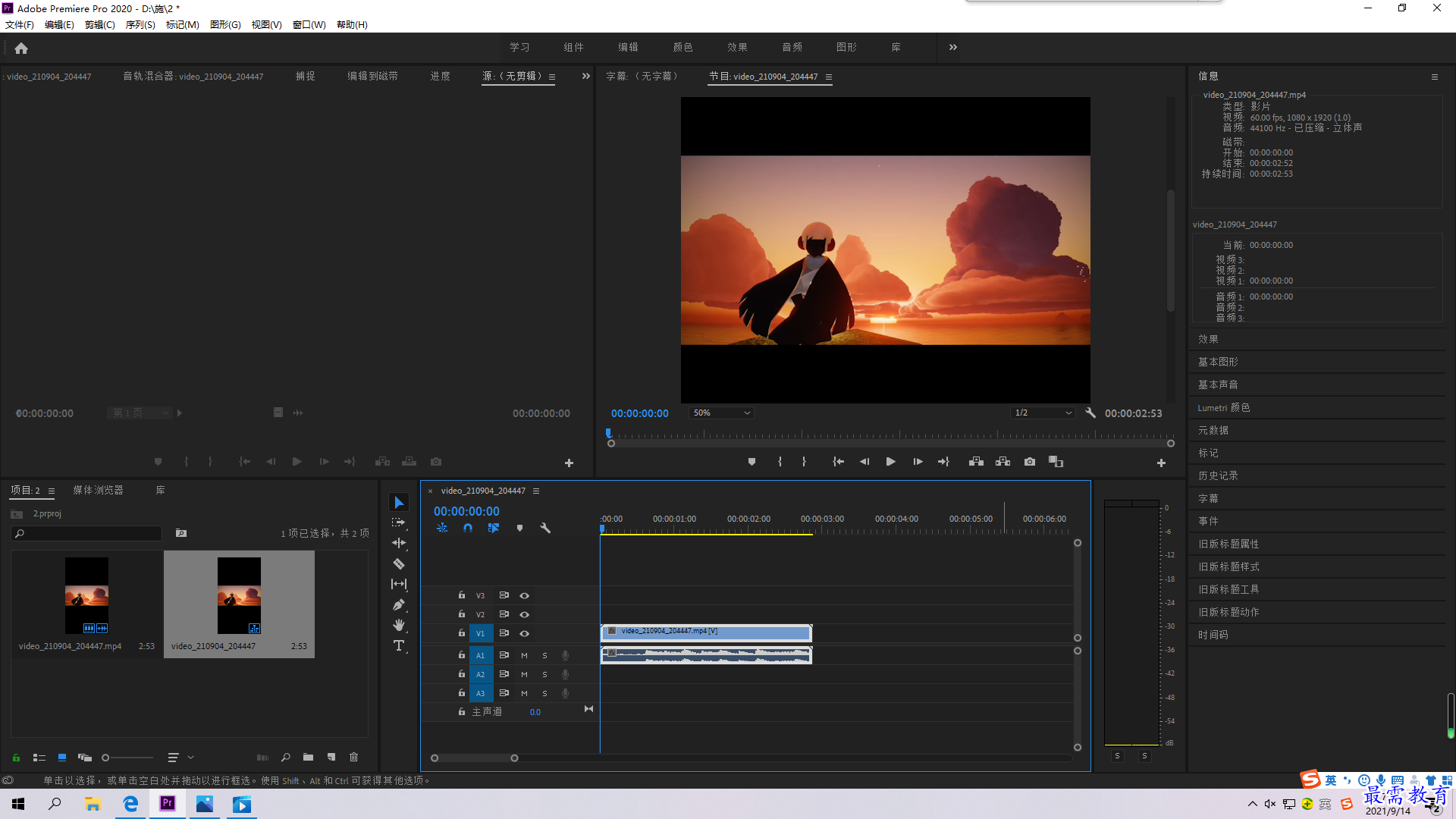Switch to 颜色 workspace tab
The height and width of the screenshot is (819, 1456).
[x=682, y=47]
